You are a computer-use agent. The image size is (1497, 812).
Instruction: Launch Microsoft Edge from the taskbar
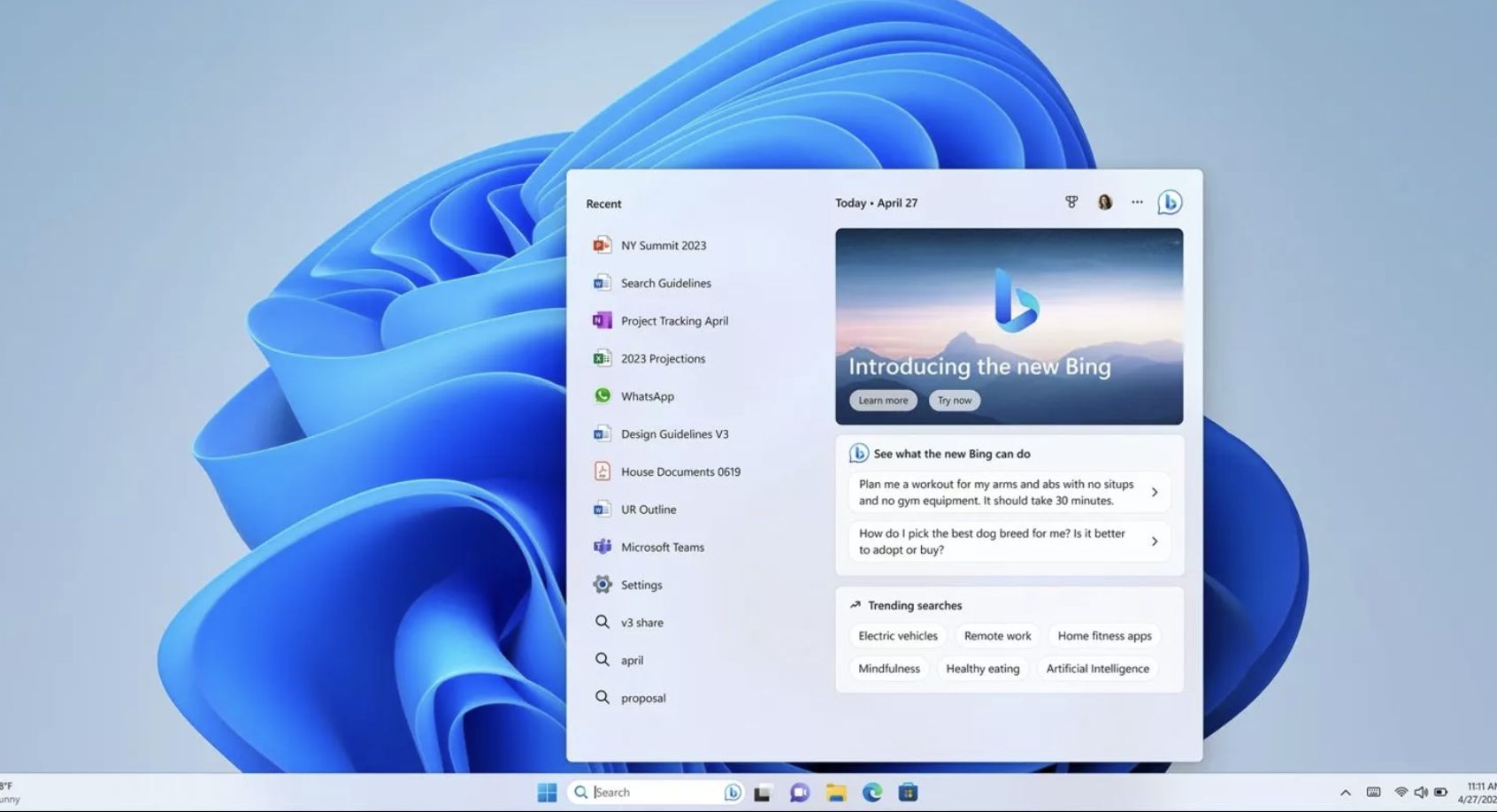873,792
